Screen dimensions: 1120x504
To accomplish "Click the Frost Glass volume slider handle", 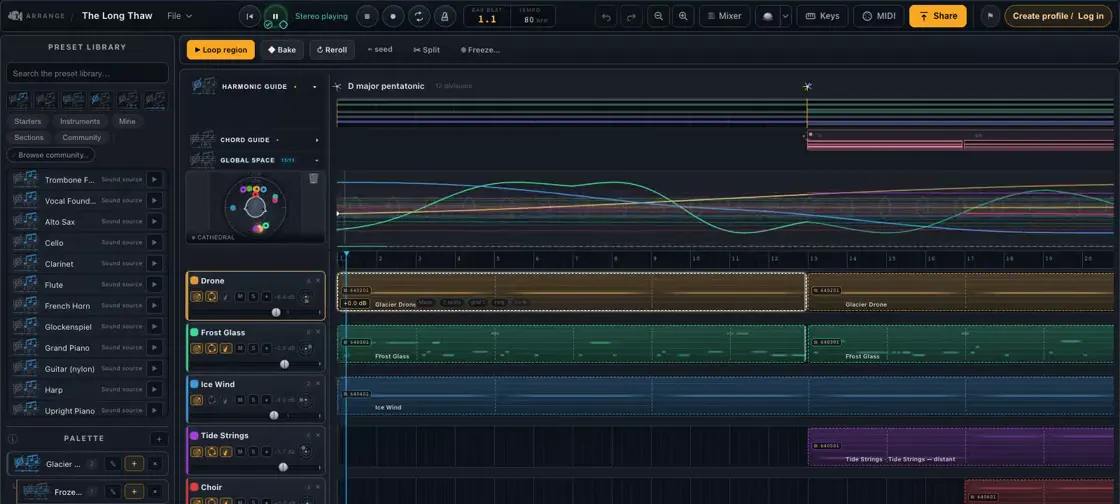I will click(284, 364).
